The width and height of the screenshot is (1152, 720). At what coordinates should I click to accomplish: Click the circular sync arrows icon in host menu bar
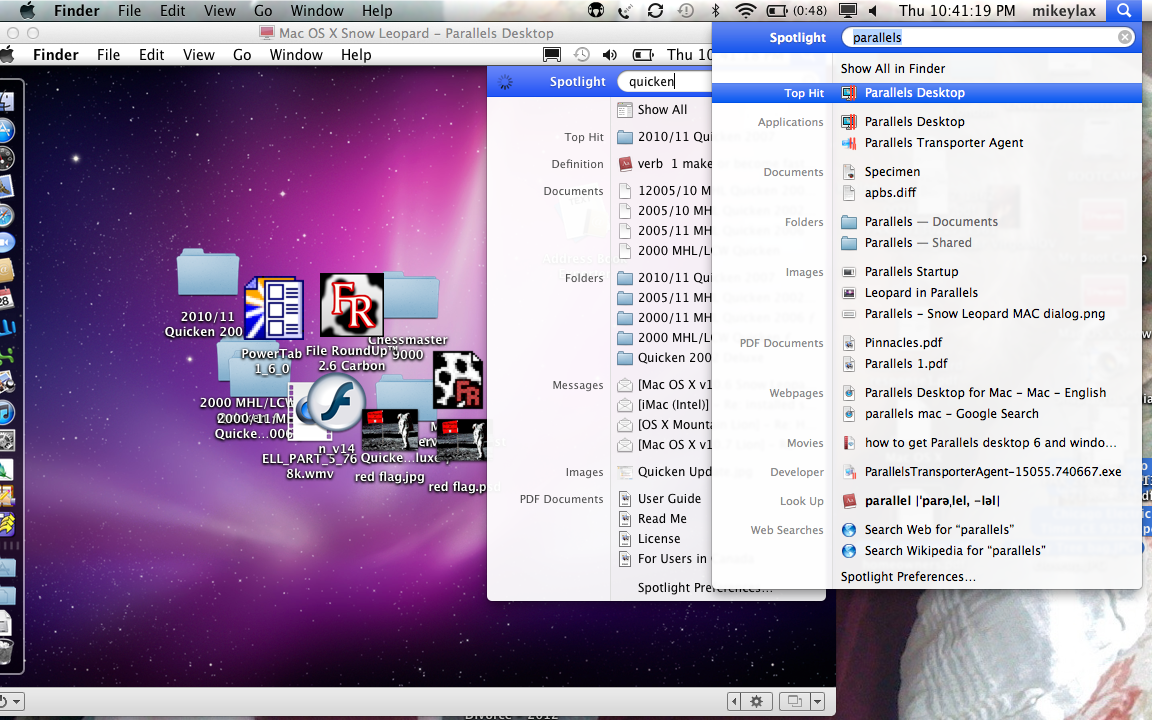point(655,10)
